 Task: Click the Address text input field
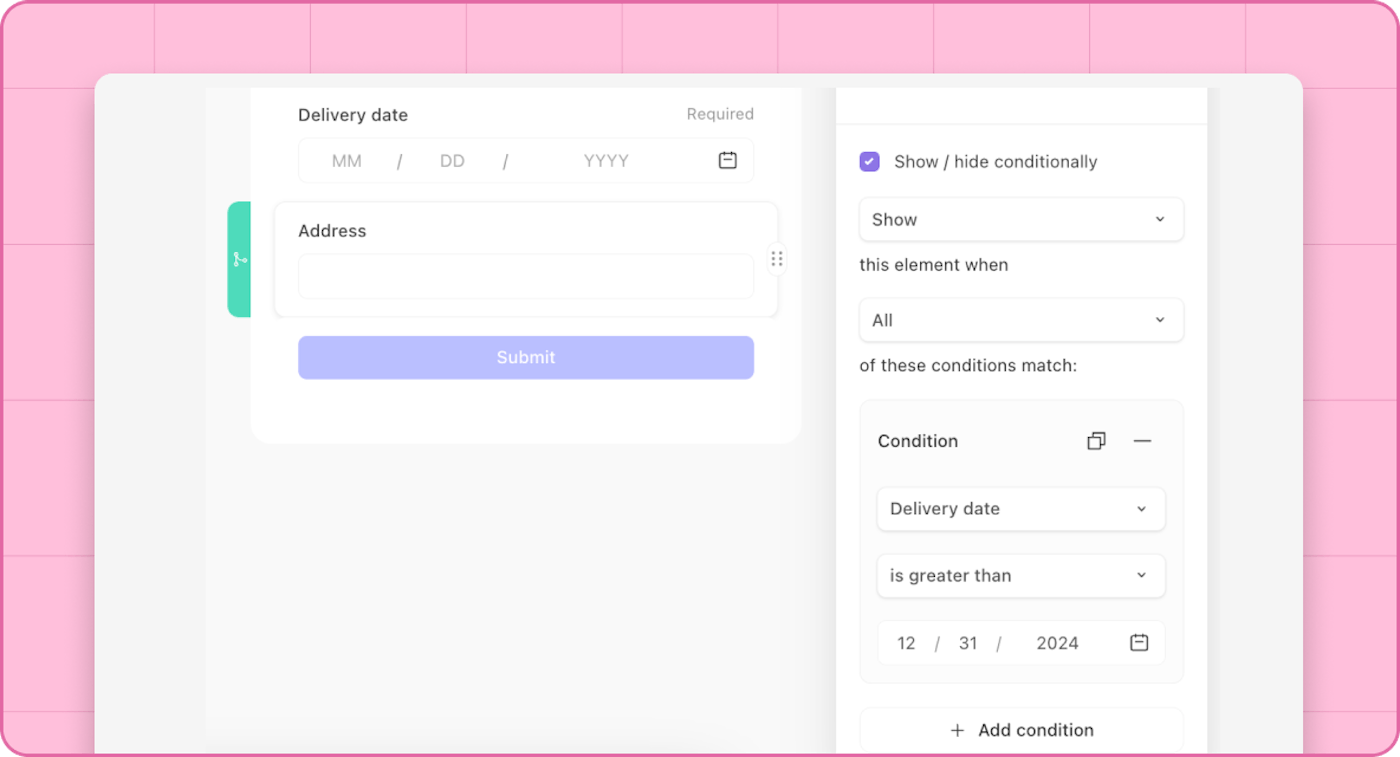tap(526, 277)
